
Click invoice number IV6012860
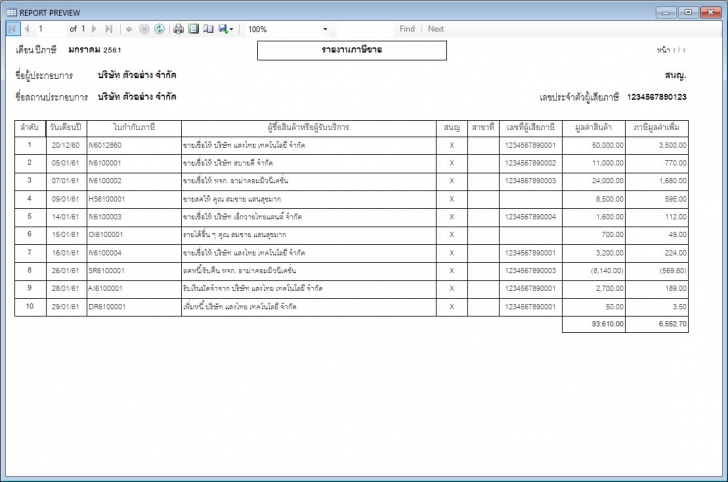coord(105,145)
